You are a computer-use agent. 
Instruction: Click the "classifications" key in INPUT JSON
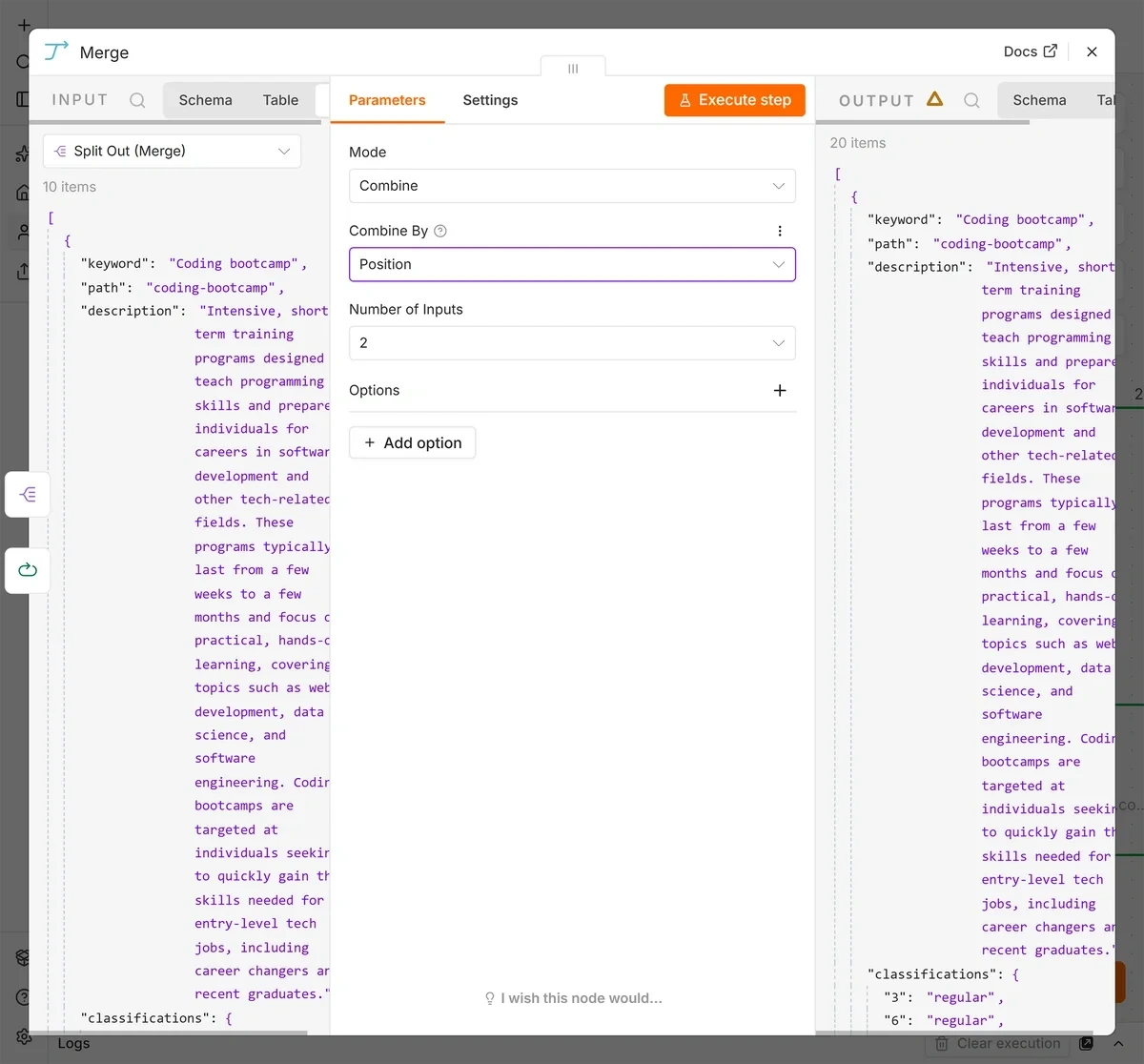coord(149,1017)
